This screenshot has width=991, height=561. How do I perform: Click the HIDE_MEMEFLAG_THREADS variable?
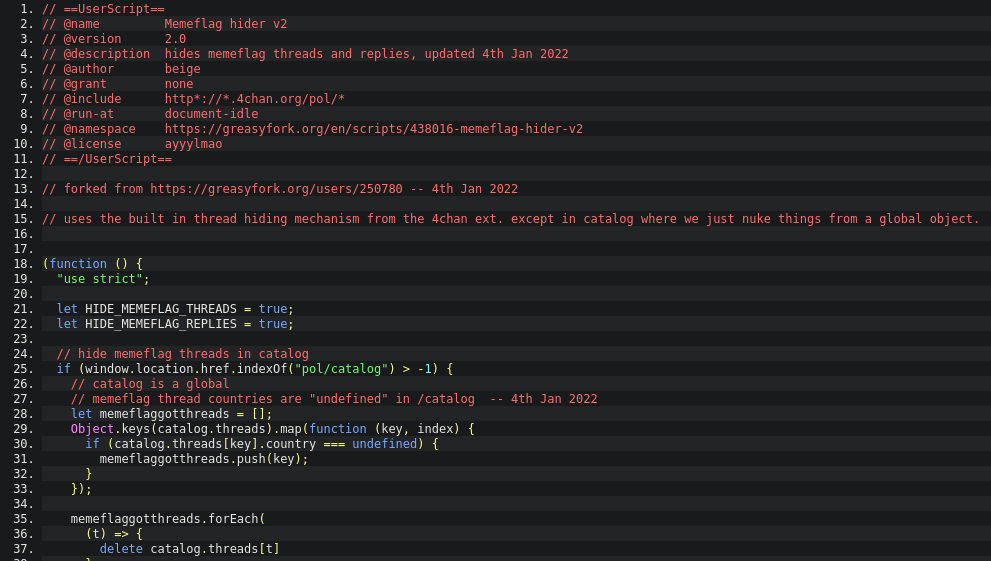[x=161, y=309]
